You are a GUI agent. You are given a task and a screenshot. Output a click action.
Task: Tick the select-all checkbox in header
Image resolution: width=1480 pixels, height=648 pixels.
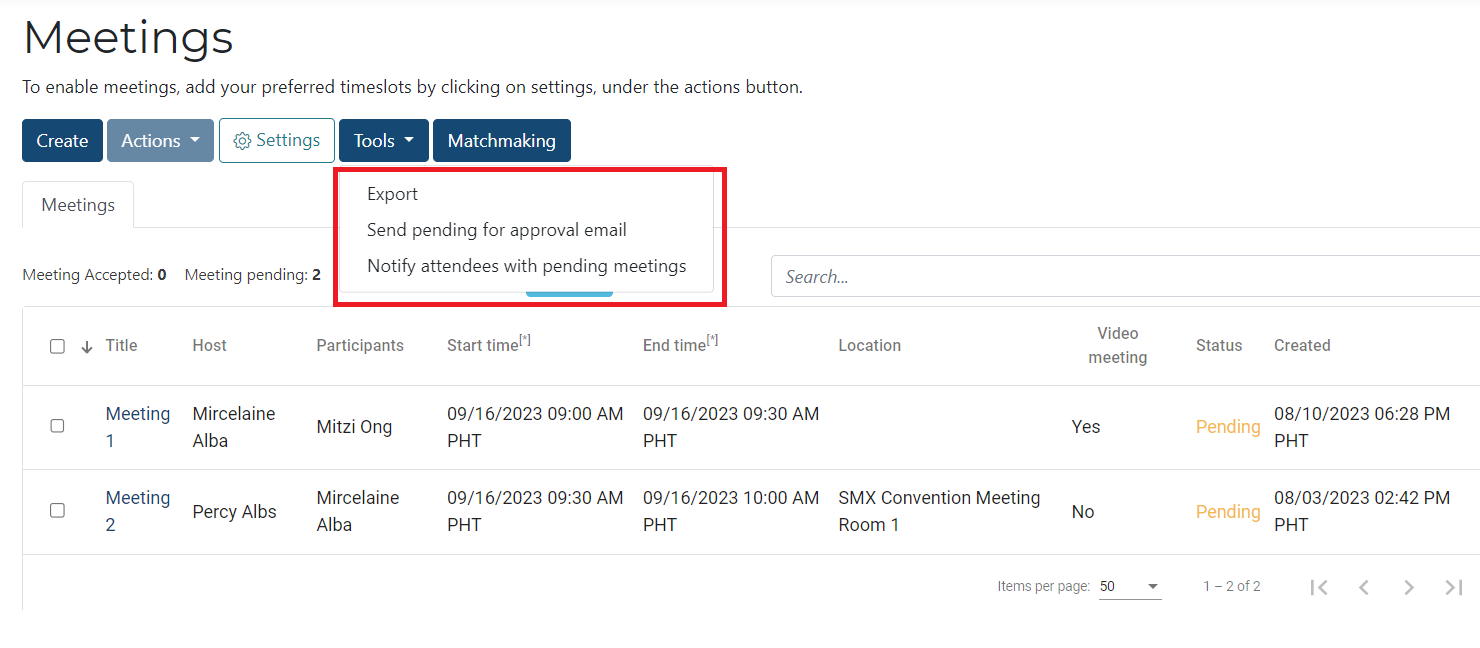tap(57, 346)
